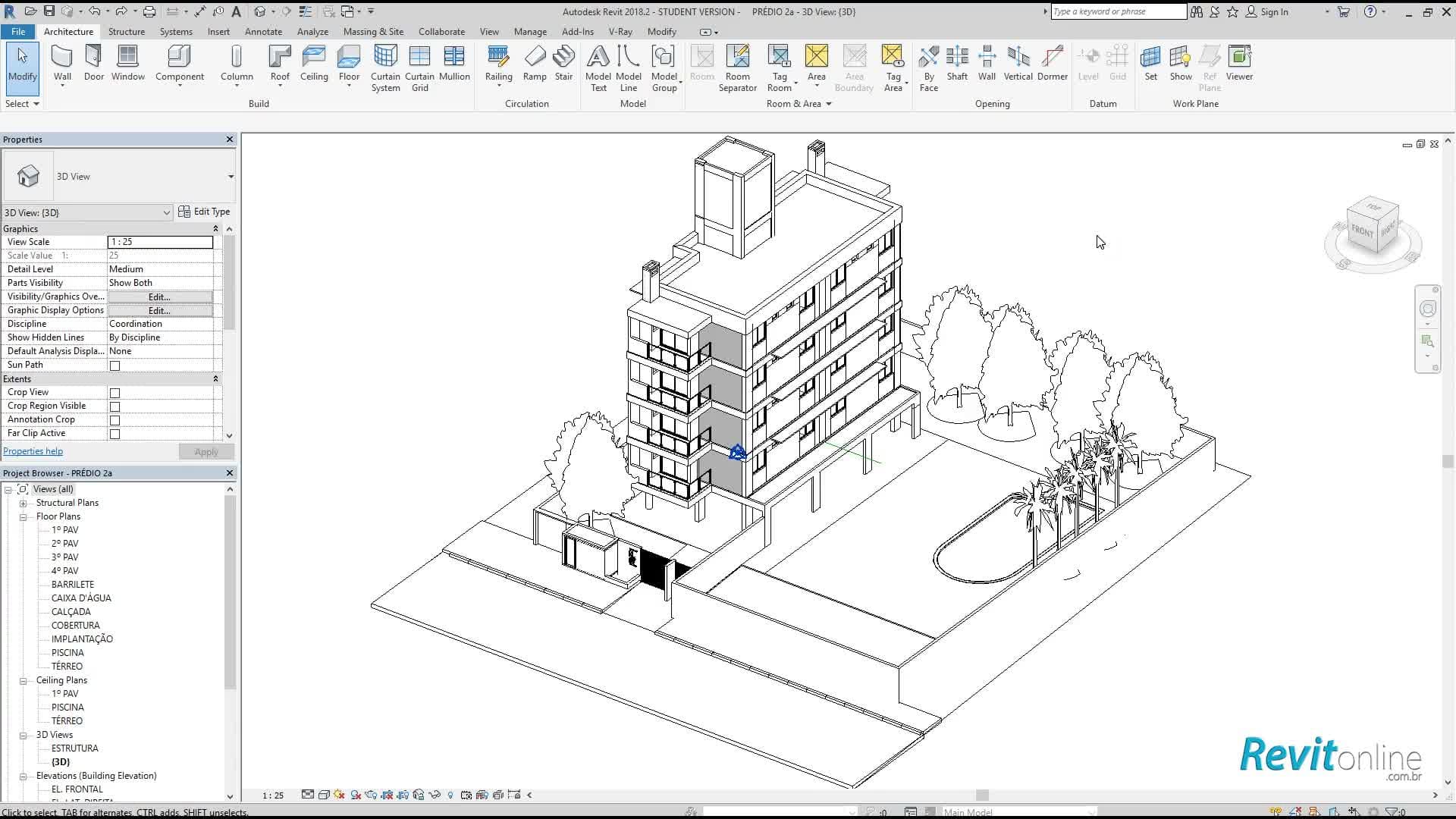Click the Visual Style icon in view control bar

pyautogui.click(x=324, y=795)
